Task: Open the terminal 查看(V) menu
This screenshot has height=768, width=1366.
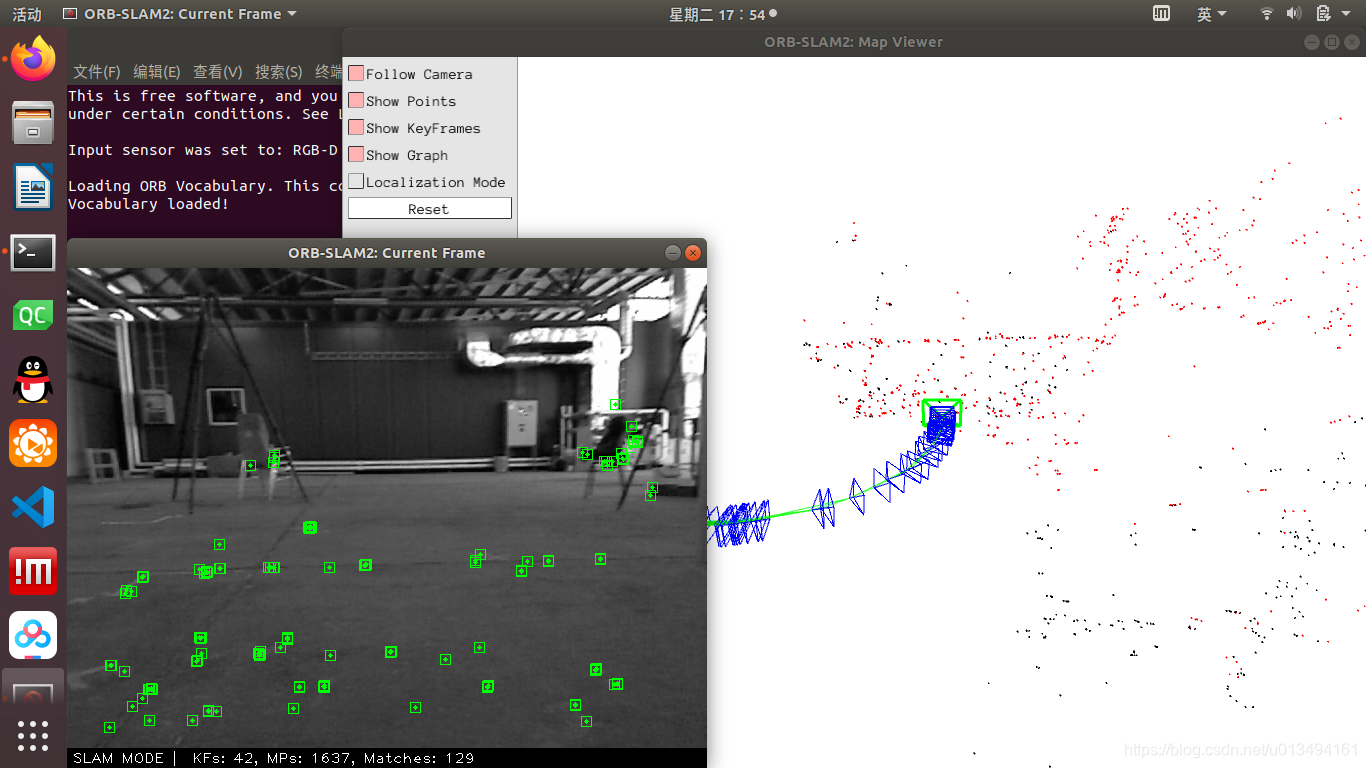Action: 218,72
